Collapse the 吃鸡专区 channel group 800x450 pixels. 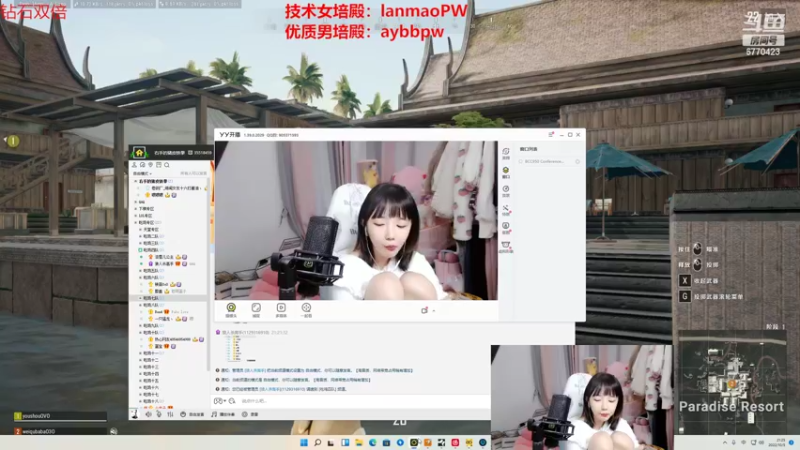point(135,222)
